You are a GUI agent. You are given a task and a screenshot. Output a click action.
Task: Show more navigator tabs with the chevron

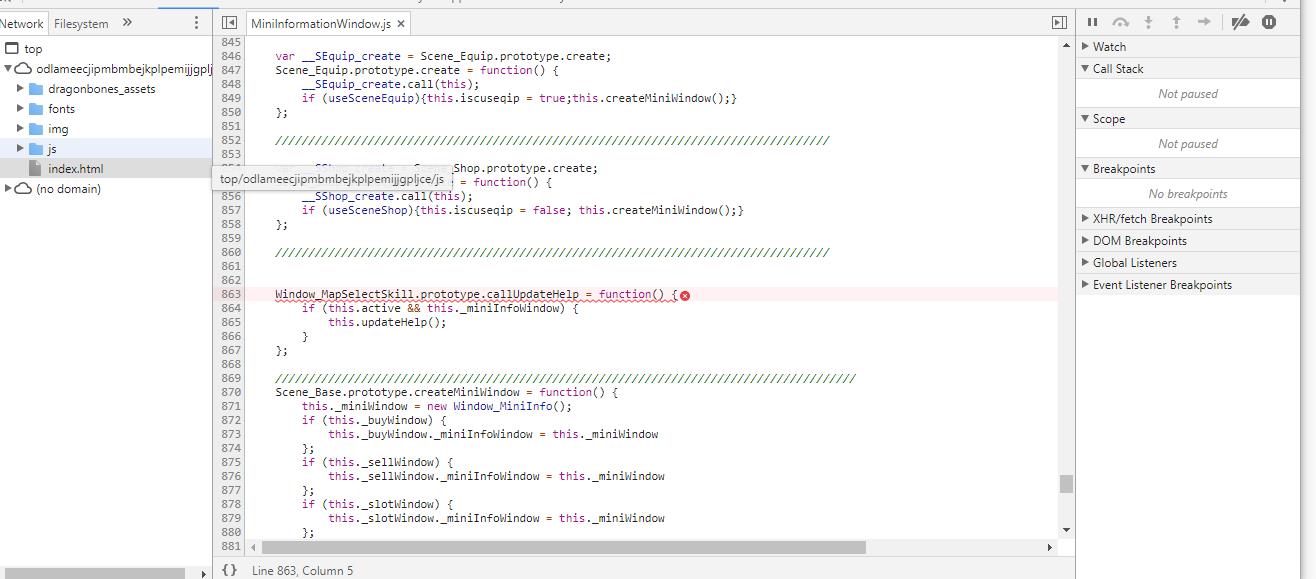tap(127, 22)
